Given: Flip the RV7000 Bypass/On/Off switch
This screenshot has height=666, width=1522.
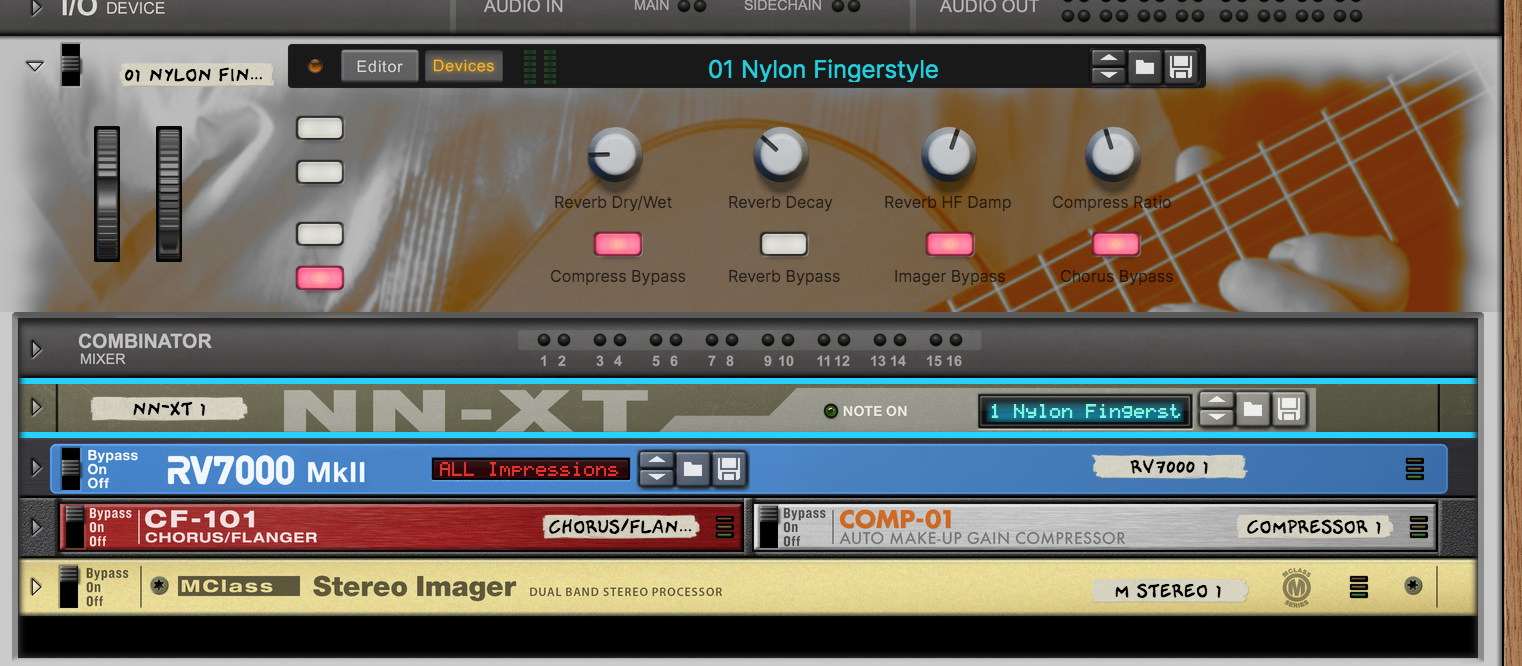Looking at the screenshot, I should point(70,469).
